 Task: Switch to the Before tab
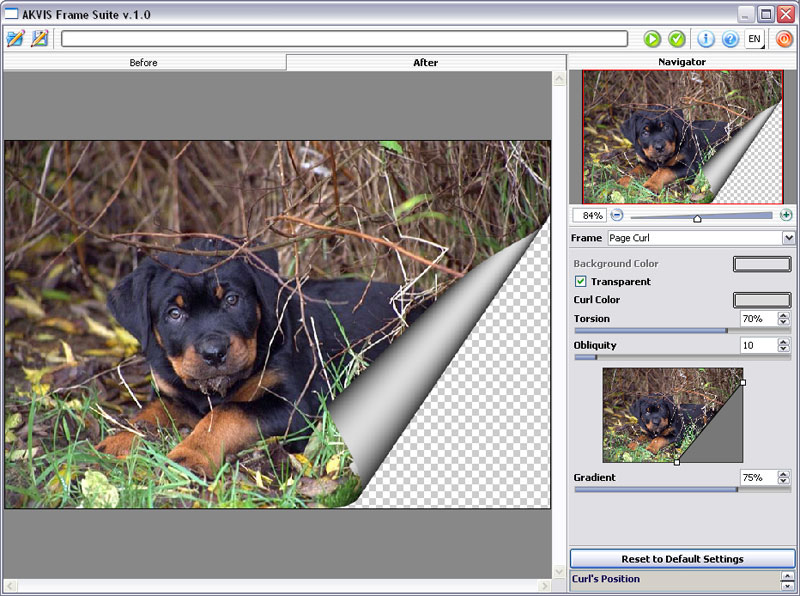(143, 62)
